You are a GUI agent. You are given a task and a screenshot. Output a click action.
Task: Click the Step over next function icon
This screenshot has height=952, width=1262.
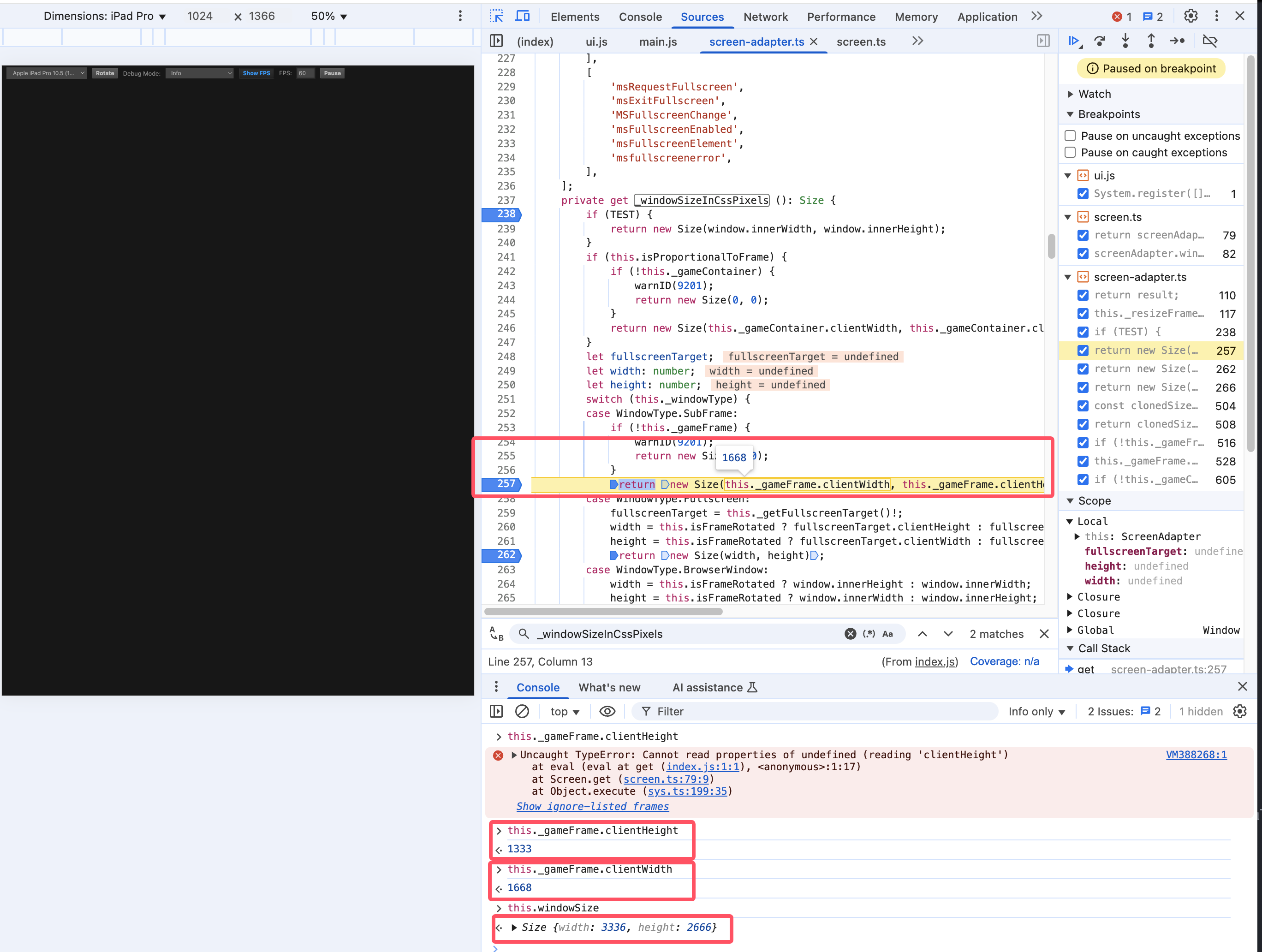tap(1100, 41)
